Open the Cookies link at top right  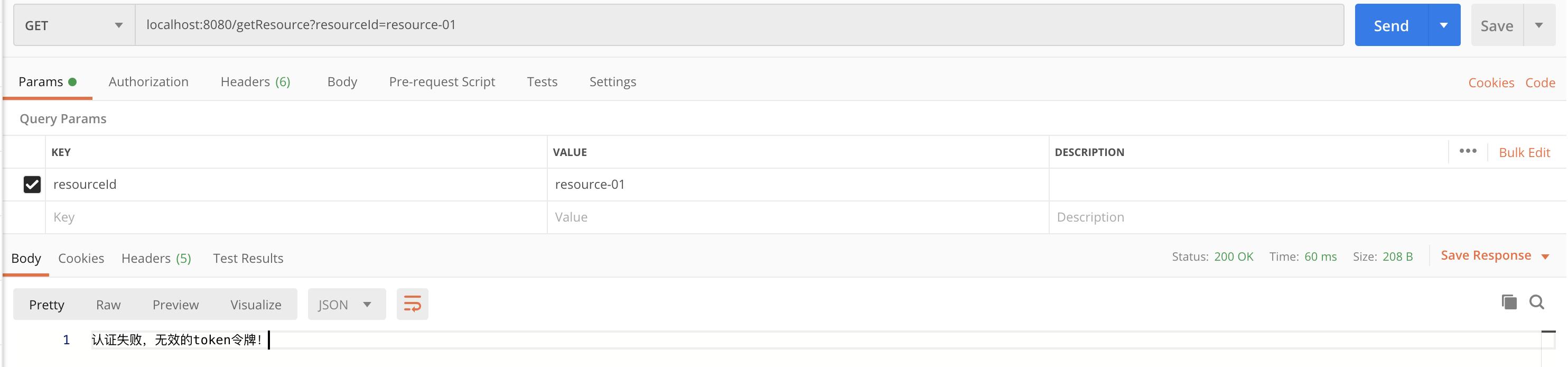[1491, 83]
